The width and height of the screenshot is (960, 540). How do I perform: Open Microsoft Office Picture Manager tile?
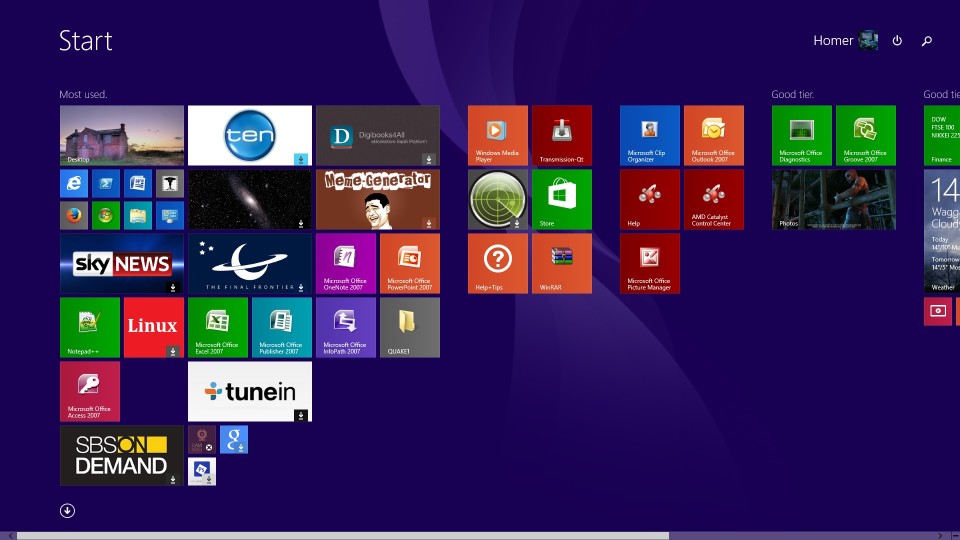(650, 263)
